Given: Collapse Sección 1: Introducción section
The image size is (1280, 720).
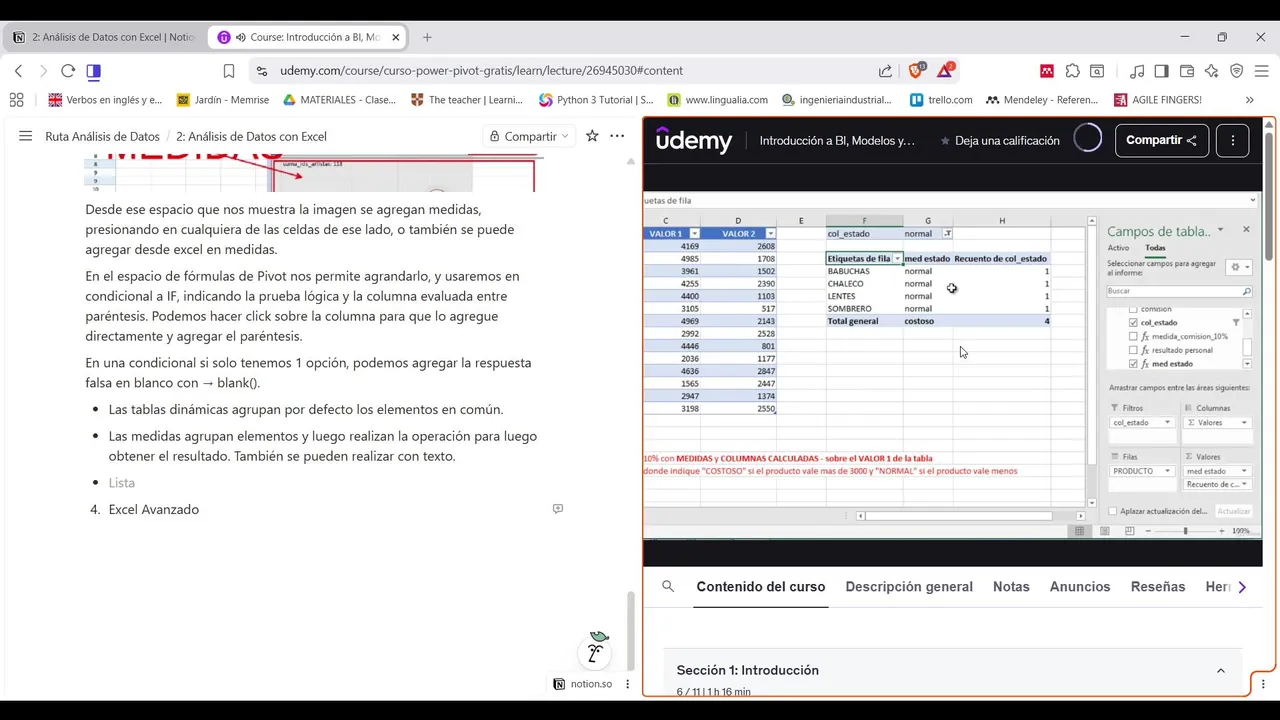Looking at the screenshot, I should click(1220, 671).
